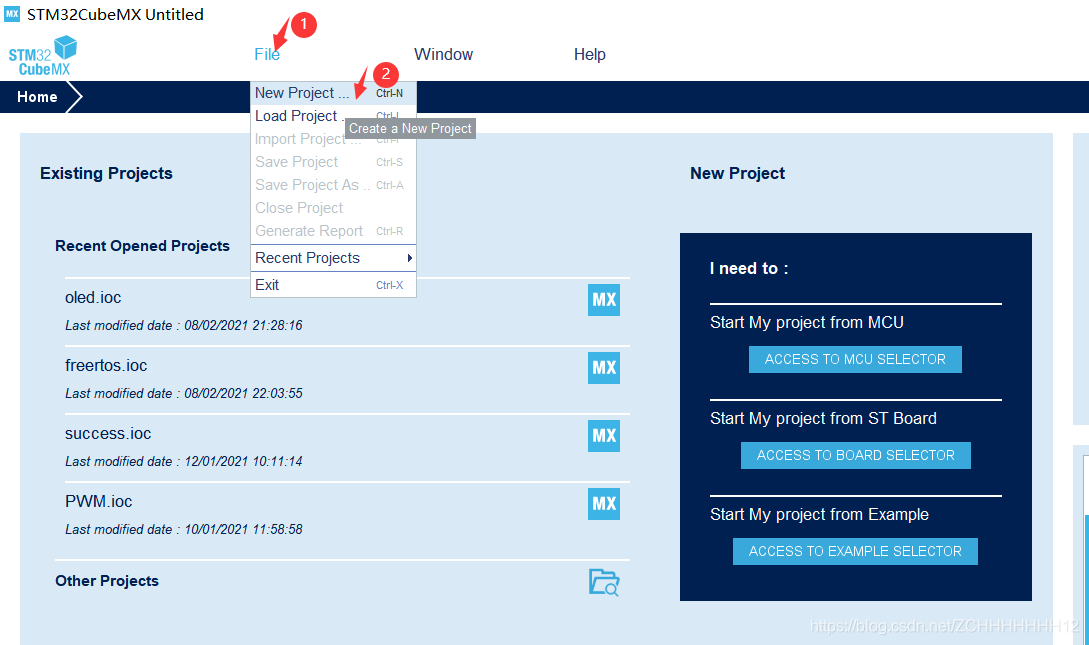Click ACCESS TO EXAMPLE SELECTOR button
Viewport: 1089px width, 645px height.
click(x=855, y=551)
